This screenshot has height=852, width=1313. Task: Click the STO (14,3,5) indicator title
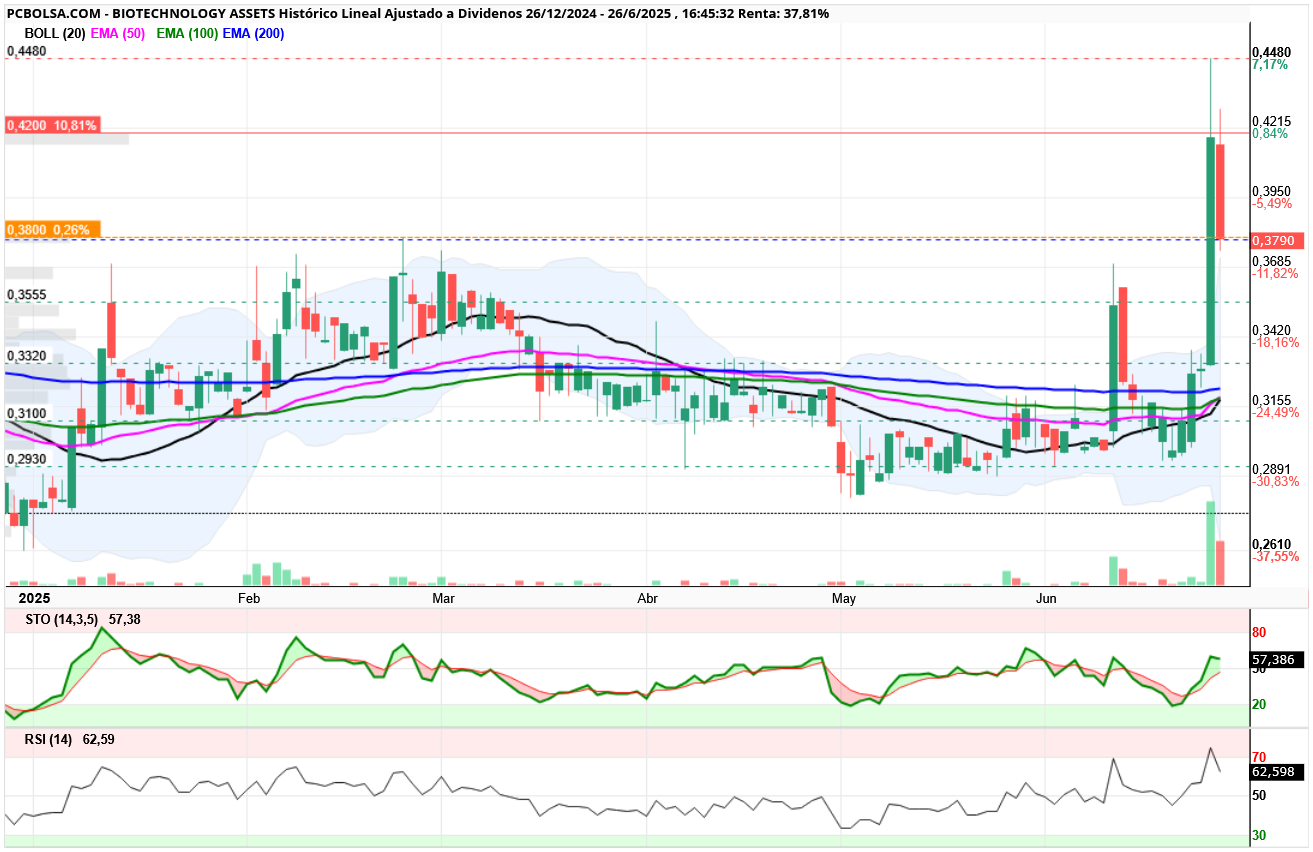tap(63, 620)
